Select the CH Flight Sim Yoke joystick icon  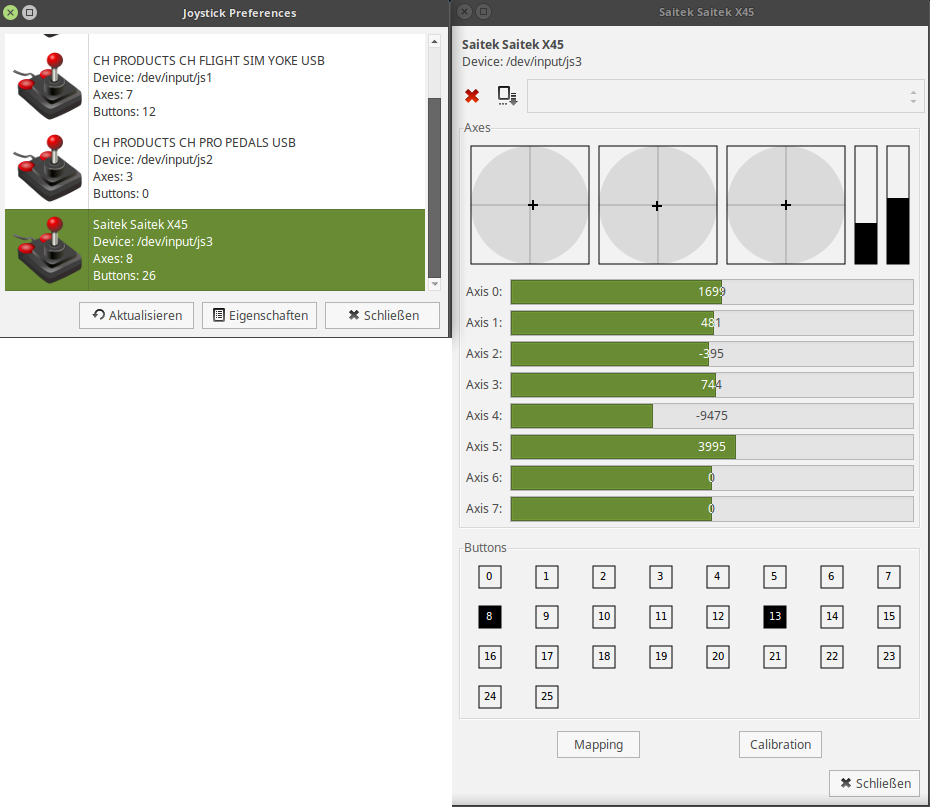(49, 86)
